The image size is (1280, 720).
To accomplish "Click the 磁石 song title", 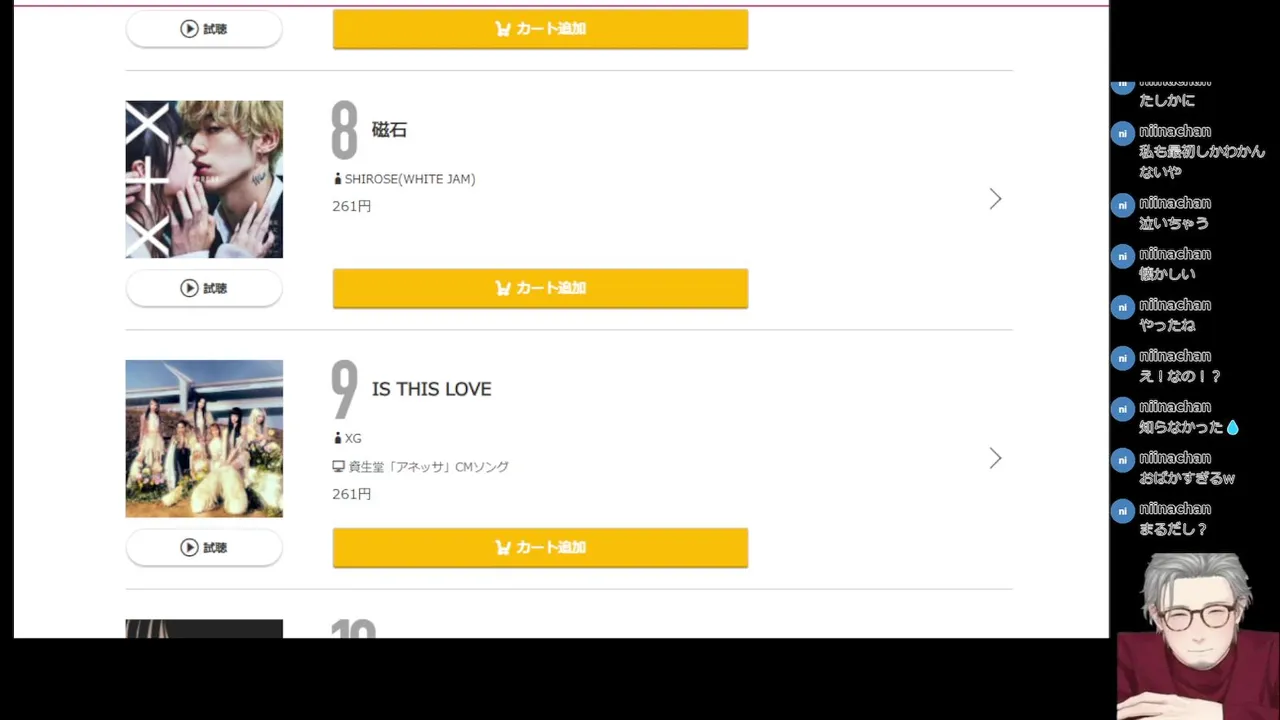I will (x=389, y=130).
